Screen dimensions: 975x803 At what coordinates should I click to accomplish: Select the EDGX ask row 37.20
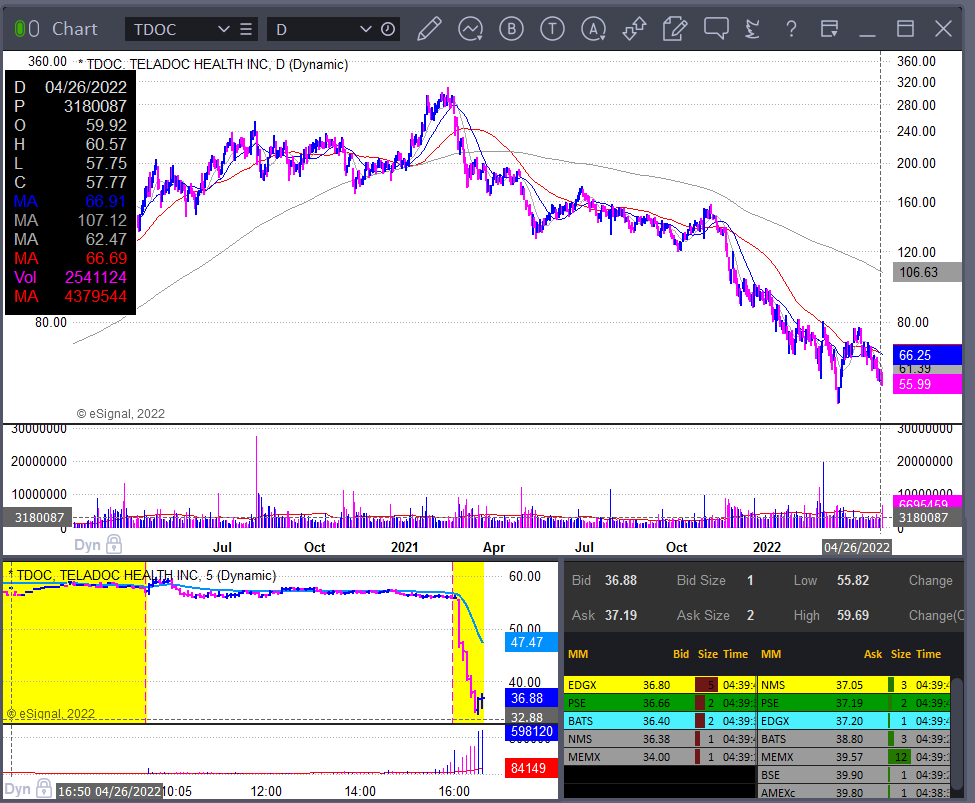[x=854, y=721]
